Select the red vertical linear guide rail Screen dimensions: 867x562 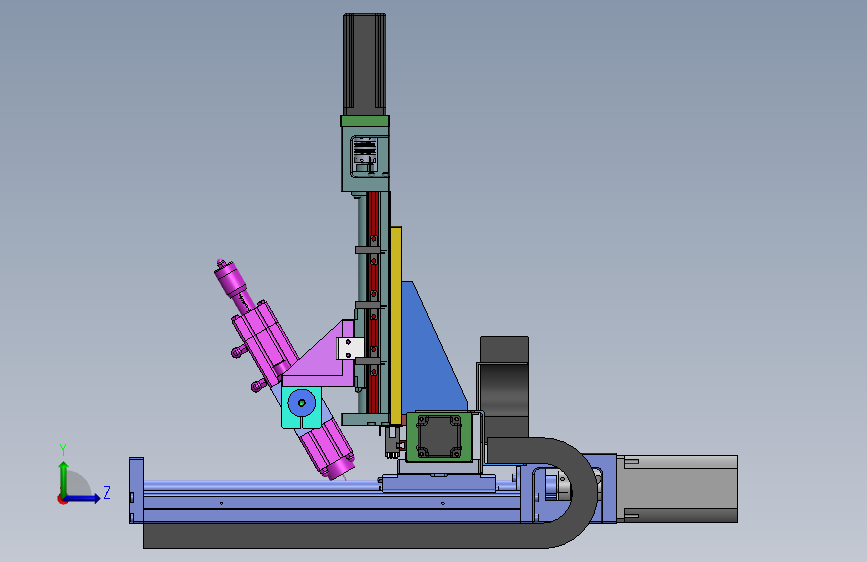pyautogui.click(x=374, y=303)
